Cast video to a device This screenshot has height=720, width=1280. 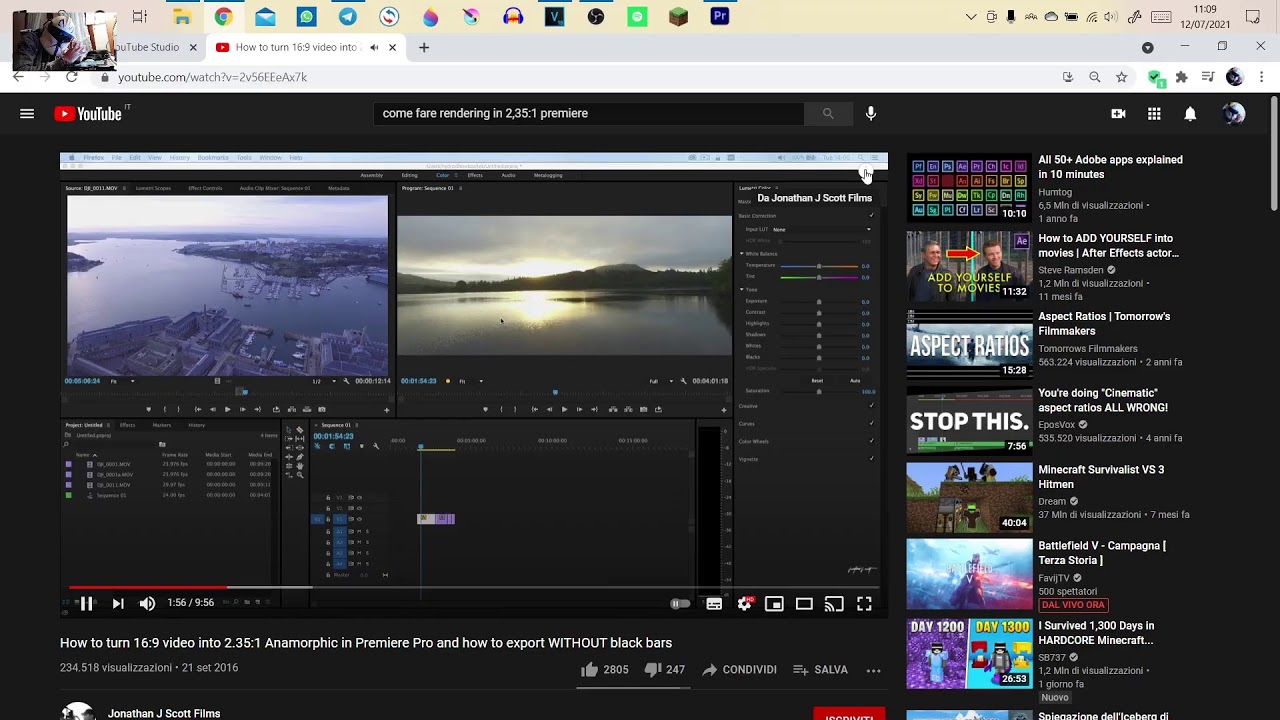pyautogui.click(x=834, y=604)
